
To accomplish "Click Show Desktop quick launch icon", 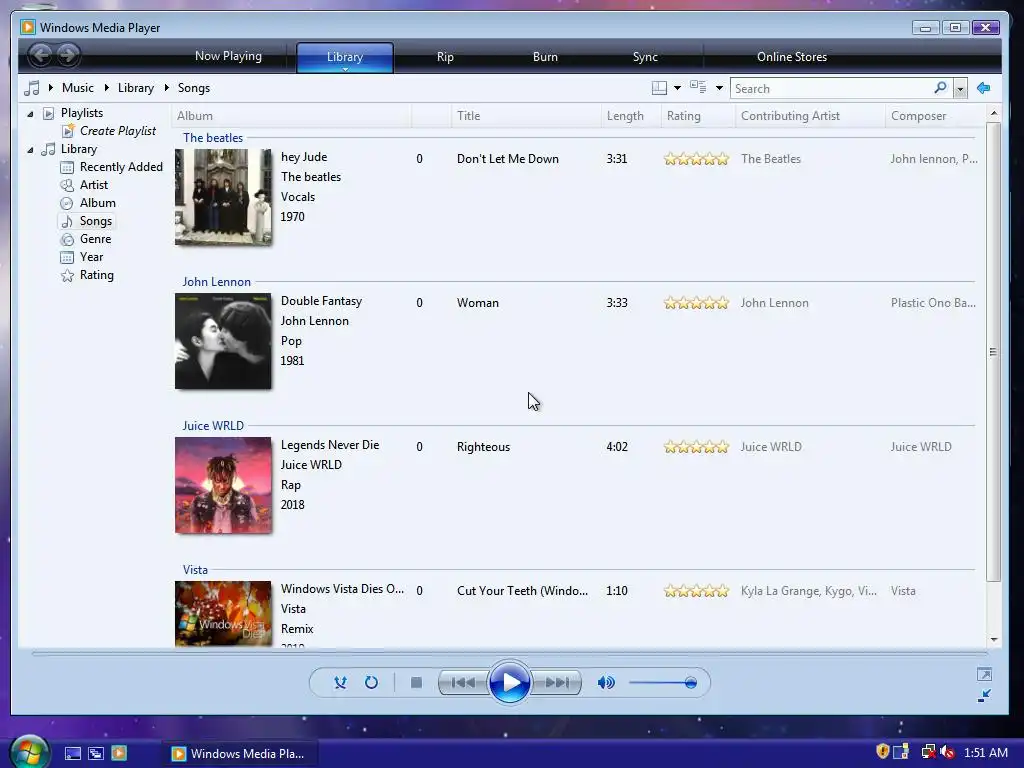I will point(72,753).
